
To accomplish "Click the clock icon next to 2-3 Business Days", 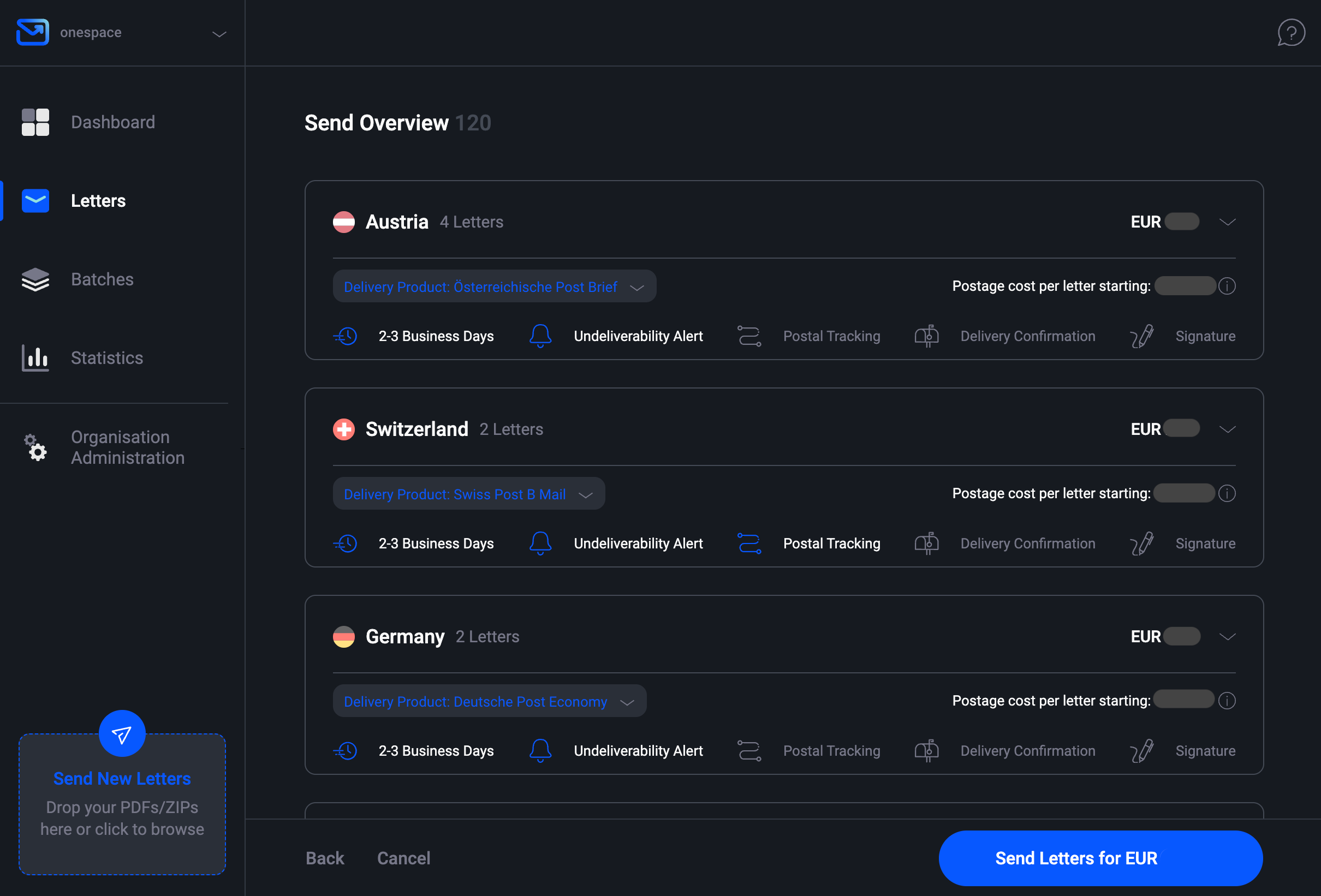I will pyautogui.click(x=345, y=336).
